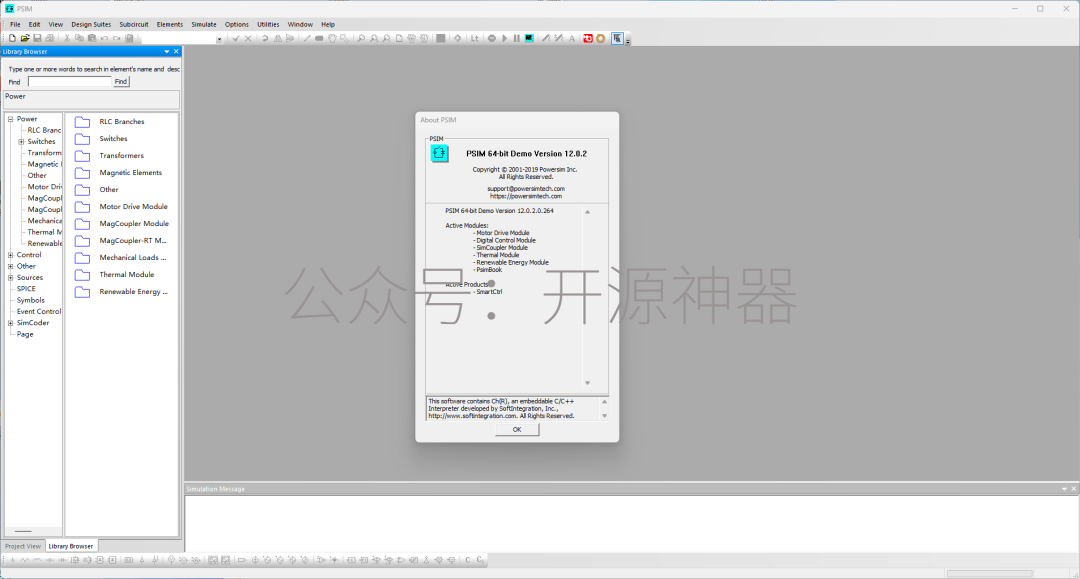Viewport: 1080px width, 579px height.
Task: Open an existing file from toolbar
Action: tap(25, 39)
